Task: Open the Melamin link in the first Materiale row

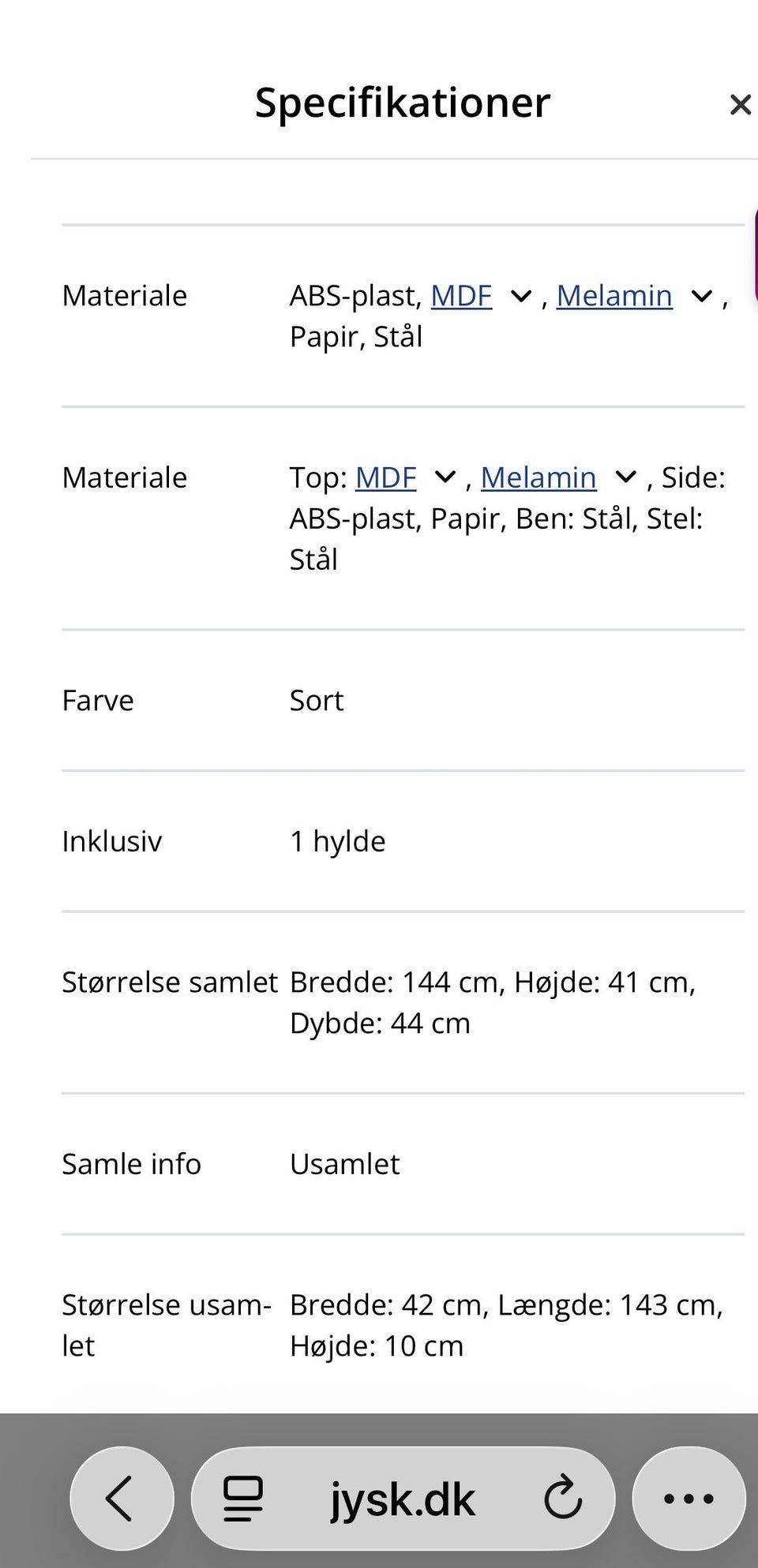Action: coord(615,296)
